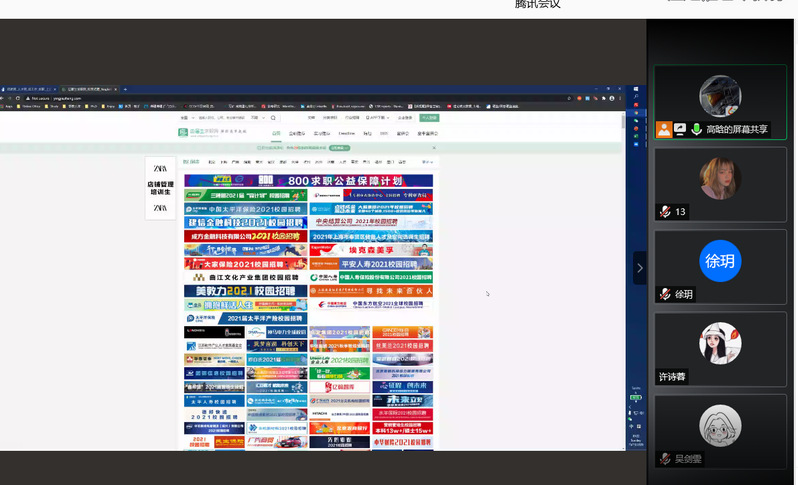798x485 pixels.
Task: Open 中华财险2021校园招聘 banner
Action: (x=403, y=442)
